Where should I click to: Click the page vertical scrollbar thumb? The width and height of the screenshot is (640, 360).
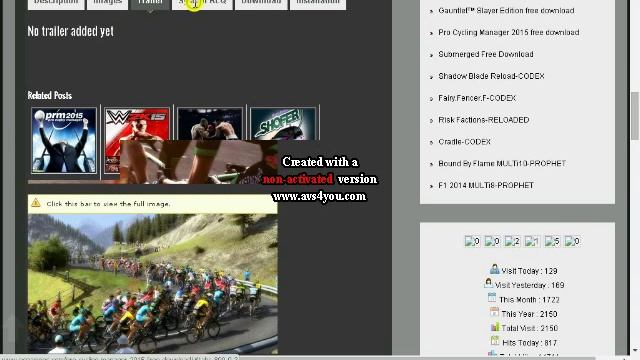(635, 116)
